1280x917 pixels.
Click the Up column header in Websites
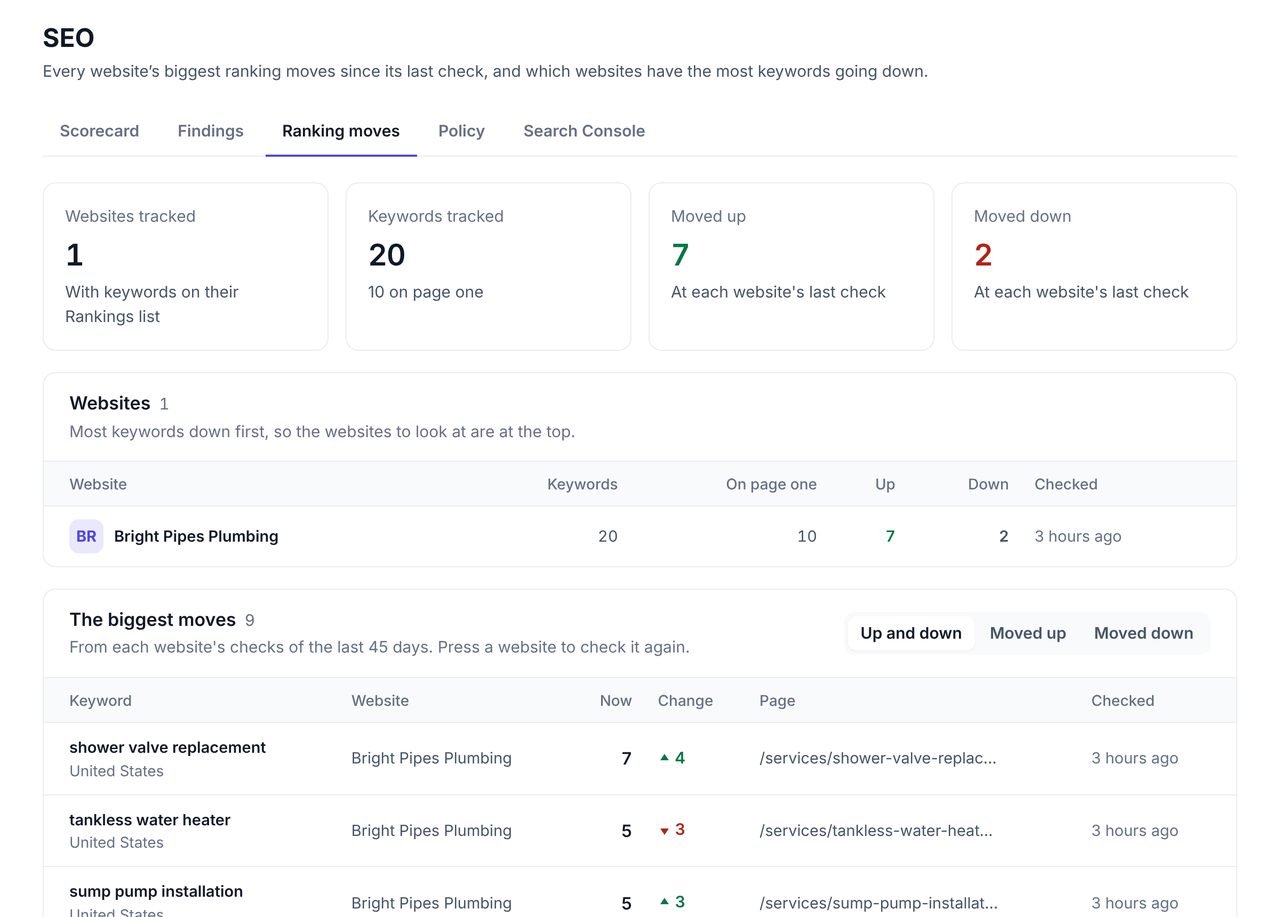click(x=885, y=484)
